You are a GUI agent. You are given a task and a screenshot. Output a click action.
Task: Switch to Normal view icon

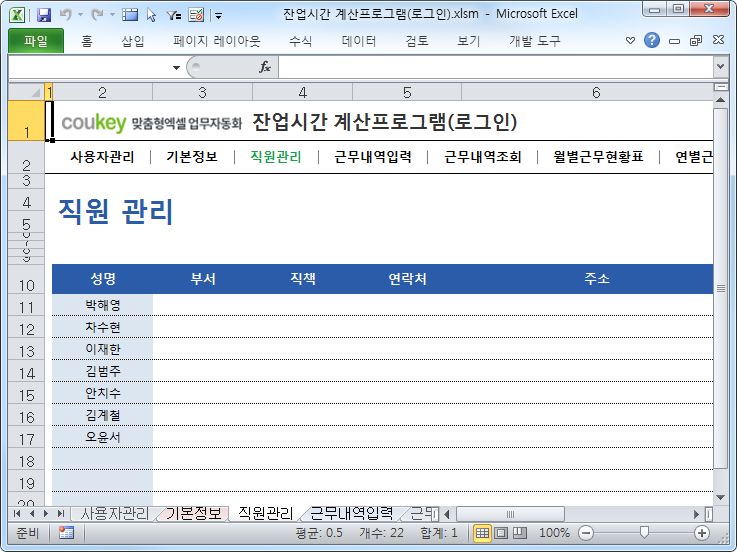click(482, 533)
